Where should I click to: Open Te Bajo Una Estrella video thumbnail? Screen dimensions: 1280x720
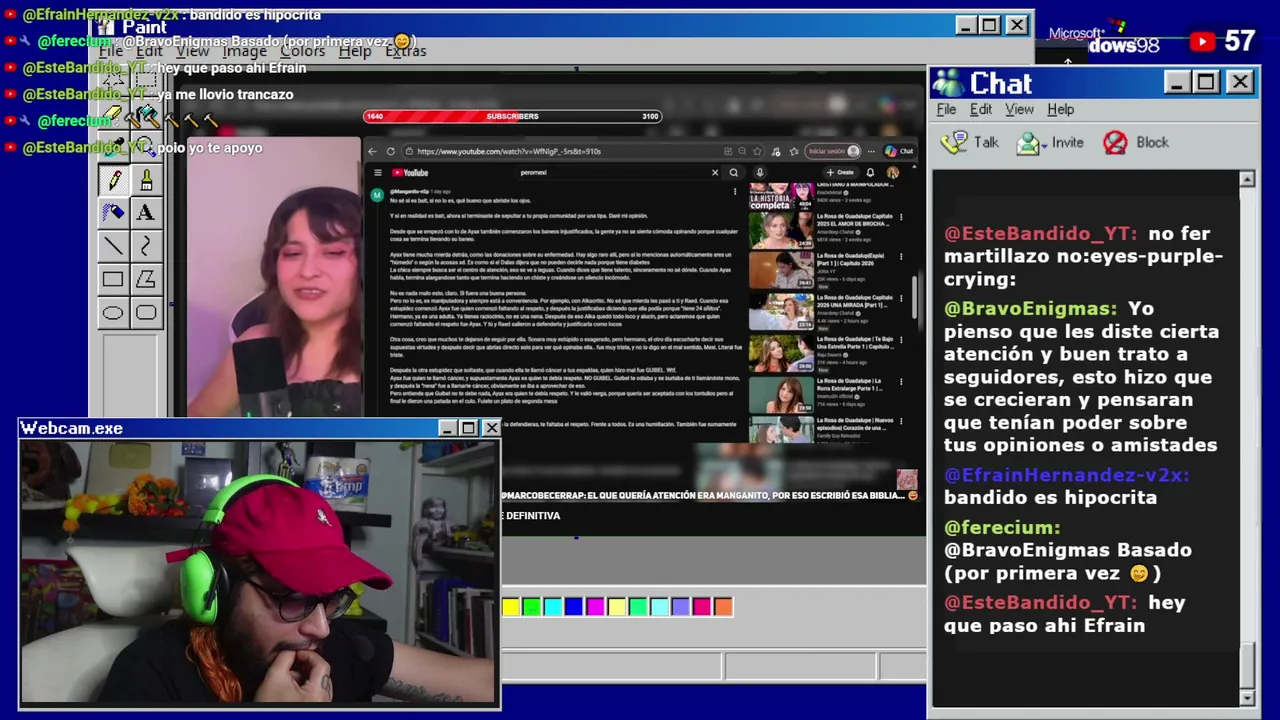pyautogui.click(x=781, y=353)
